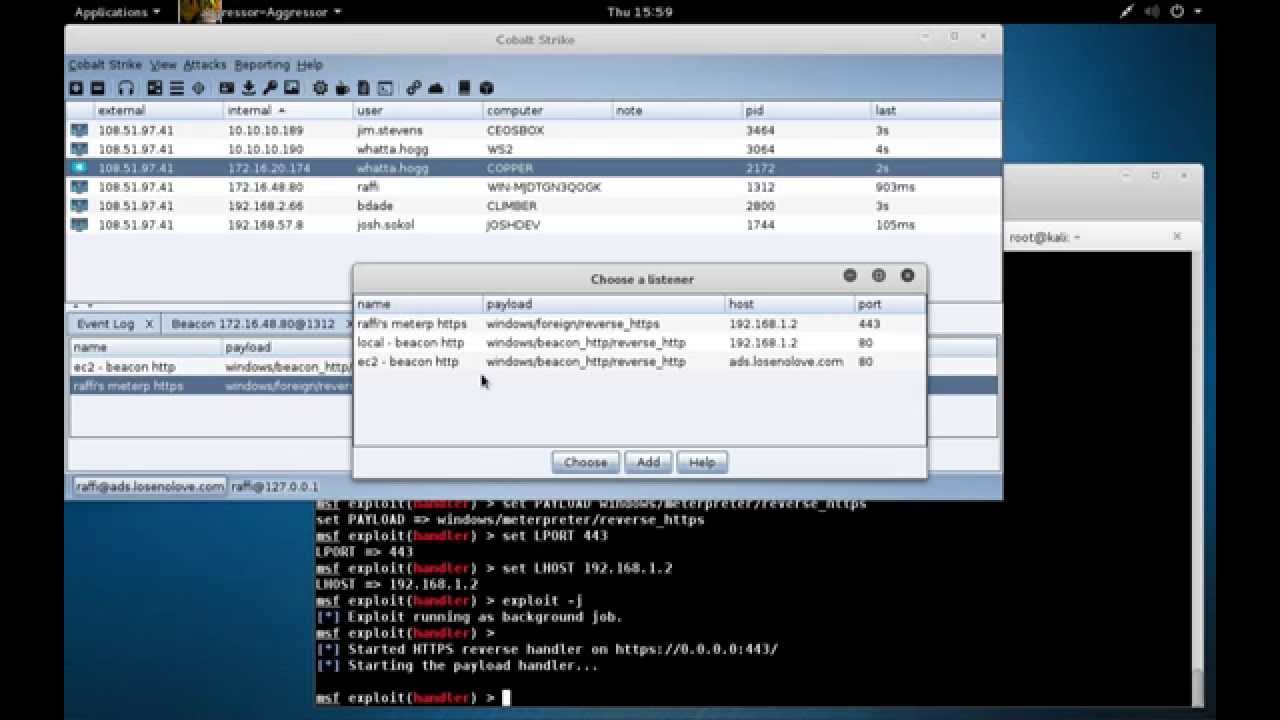Open the Credentials toolbar icon

pyautogui.click(x=227, y=88)
